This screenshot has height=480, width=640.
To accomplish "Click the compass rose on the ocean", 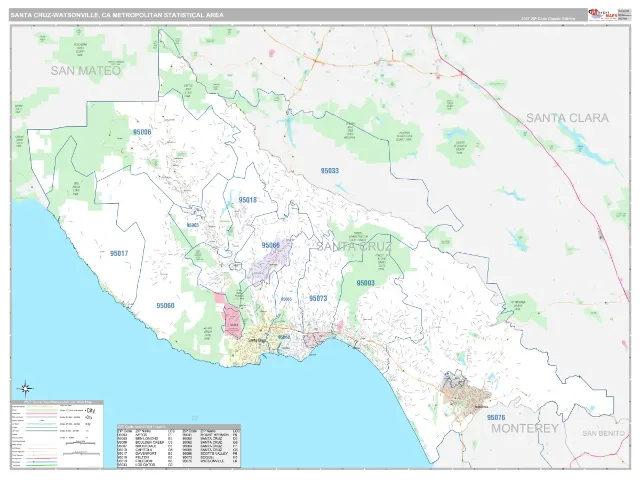I will [x=25, y=389].
